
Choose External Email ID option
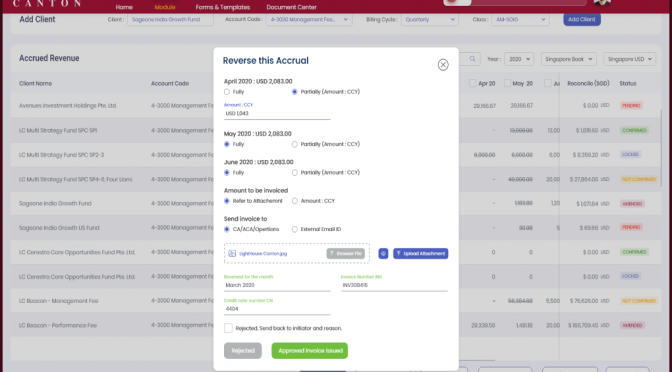point(294,229)
